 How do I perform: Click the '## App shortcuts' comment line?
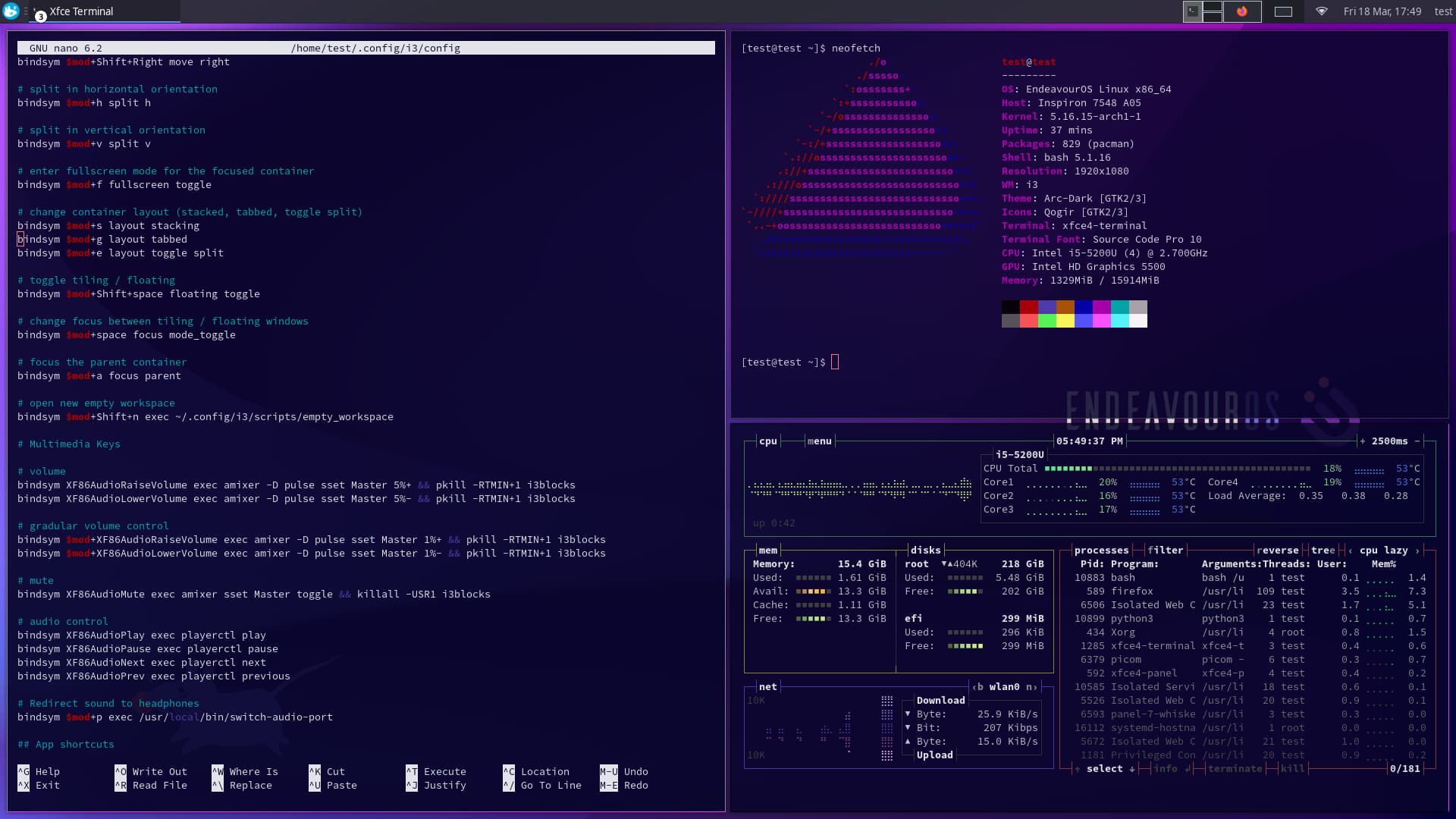(x=66, y=745)
